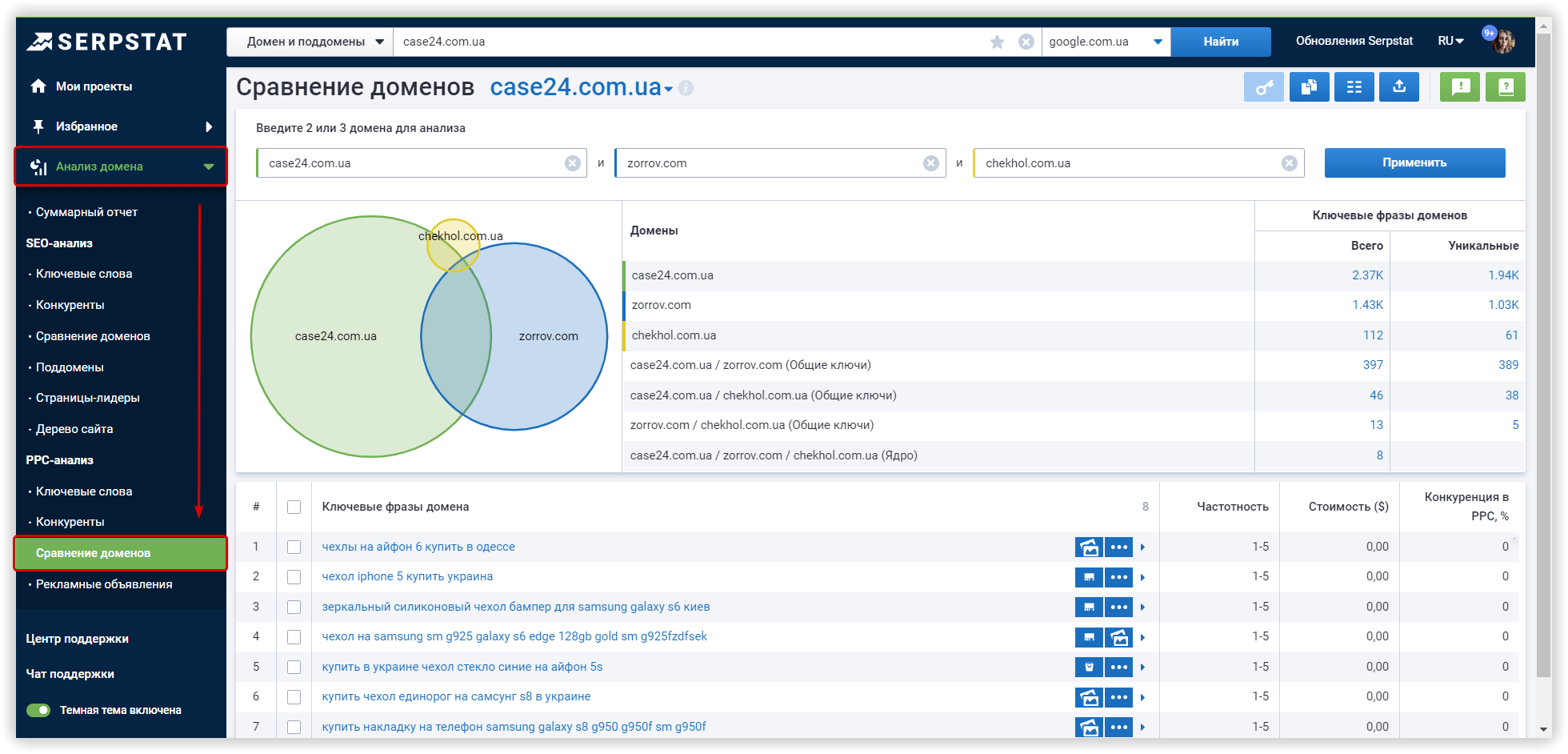Open 'Центр поддержки' in the sidebar
The height and width of the screenshot is (754, 1568).
pos(77,639)
